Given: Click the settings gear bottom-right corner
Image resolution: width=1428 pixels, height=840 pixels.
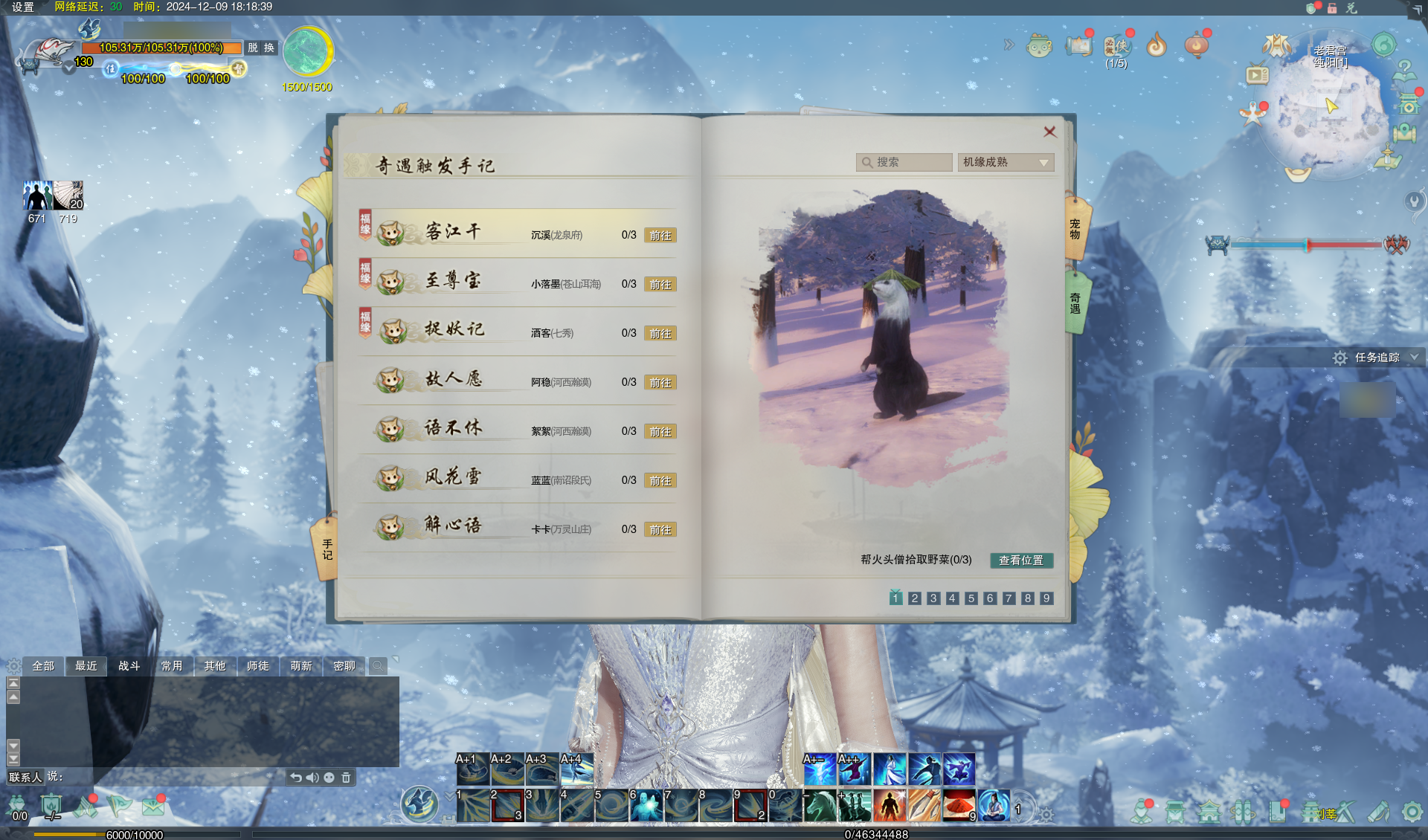Looking at the screenshot, I should click(x=1412, y=812).
